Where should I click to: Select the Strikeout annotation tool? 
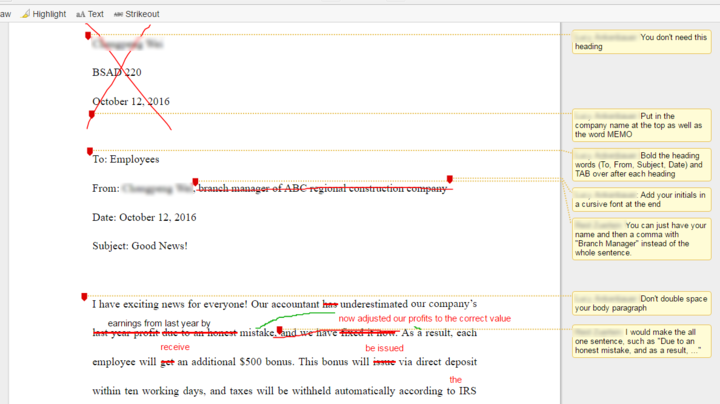tap(136, 14)
